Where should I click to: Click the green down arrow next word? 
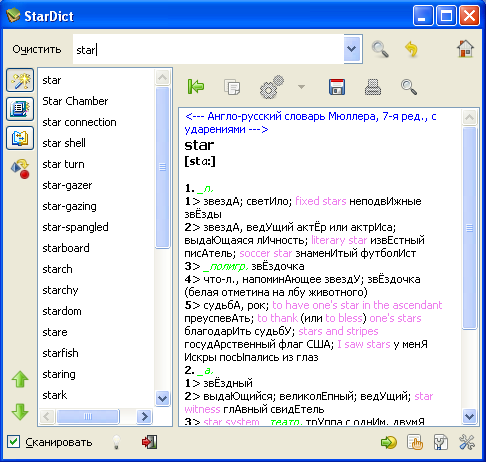tap(20, 411)
